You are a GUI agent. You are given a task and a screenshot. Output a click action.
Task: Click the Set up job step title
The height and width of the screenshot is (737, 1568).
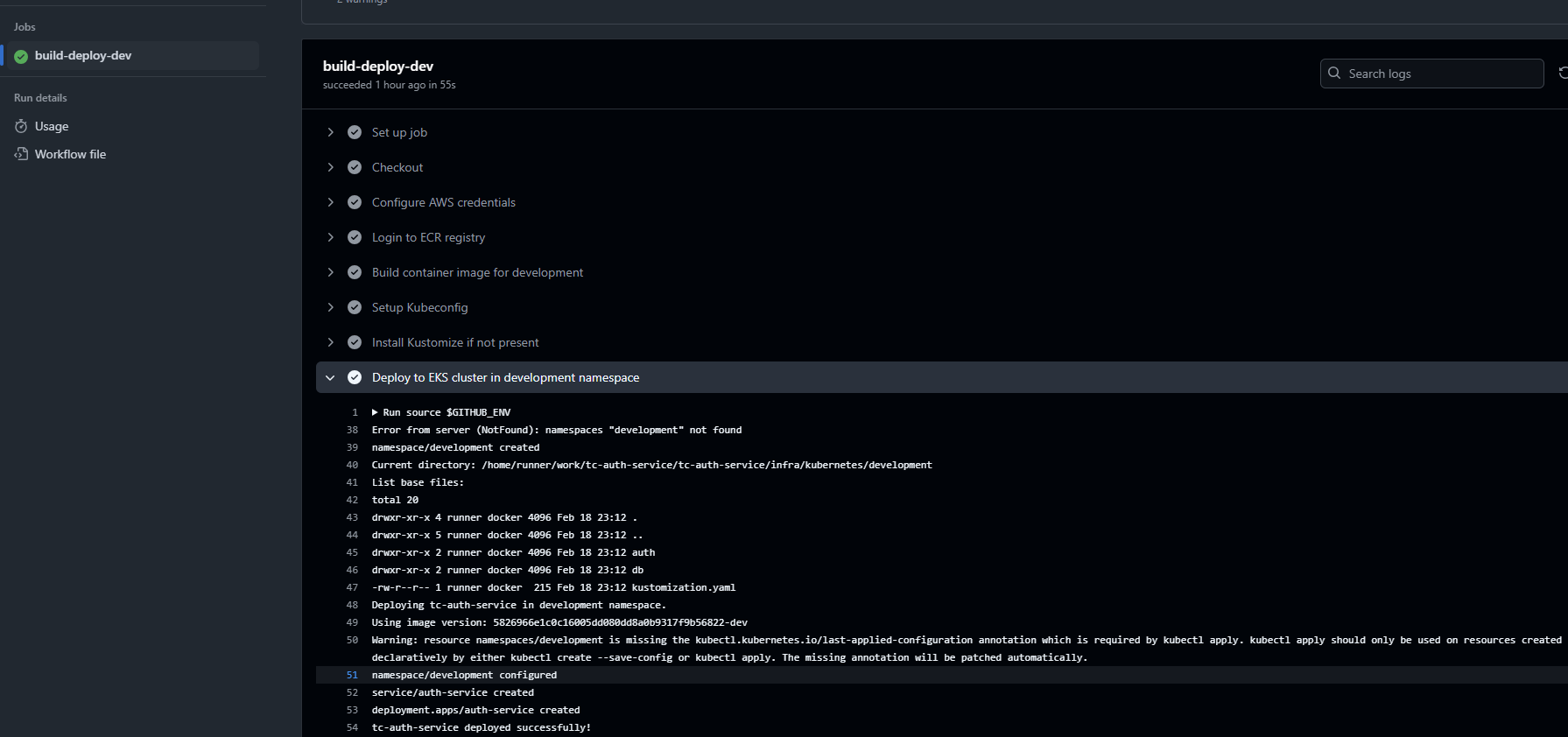click(x=399, y=132)
